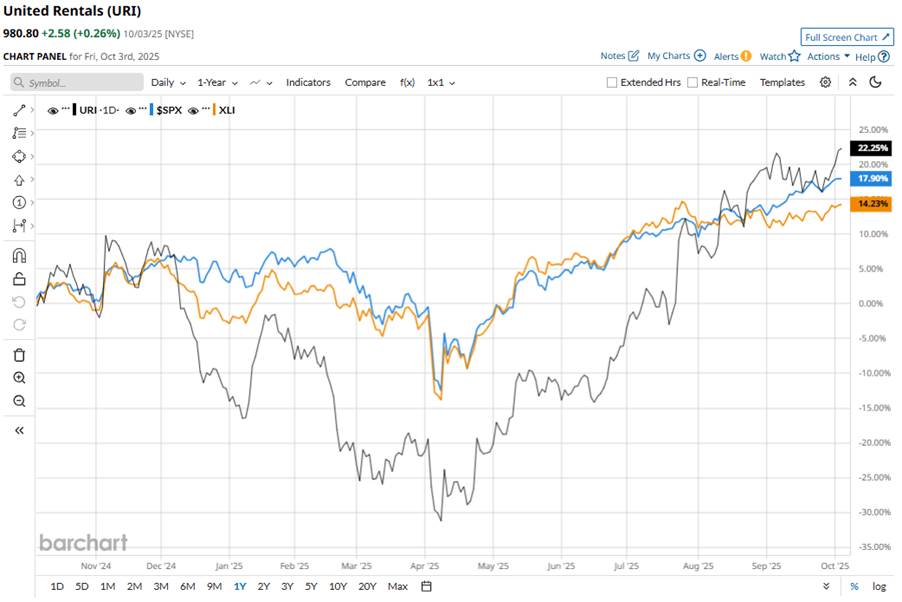Select the trend line drawing tool
Image resolution: width=902 pixels, height=602 pixels.
point(19,110)
